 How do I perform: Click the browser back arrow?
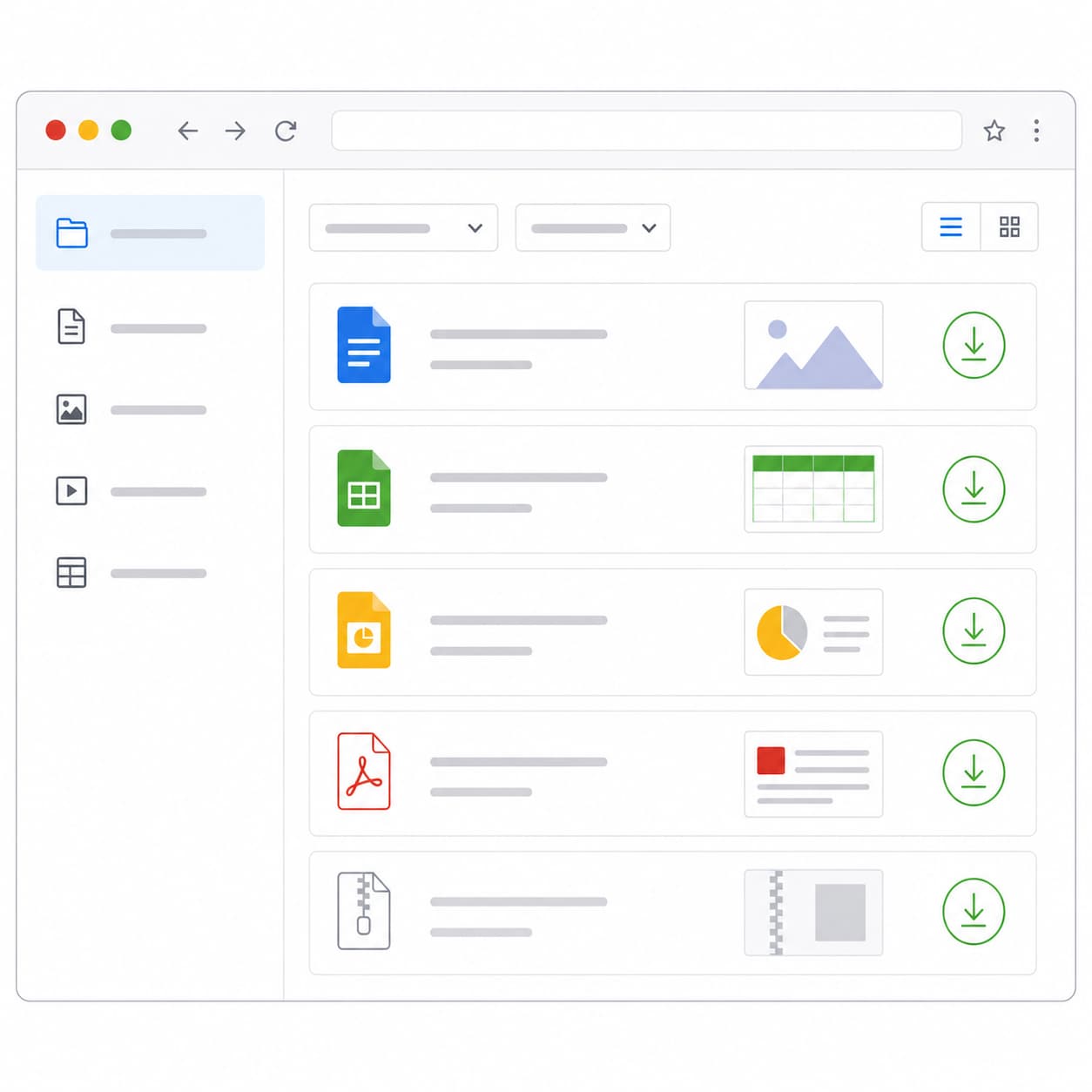coord(188,131)
